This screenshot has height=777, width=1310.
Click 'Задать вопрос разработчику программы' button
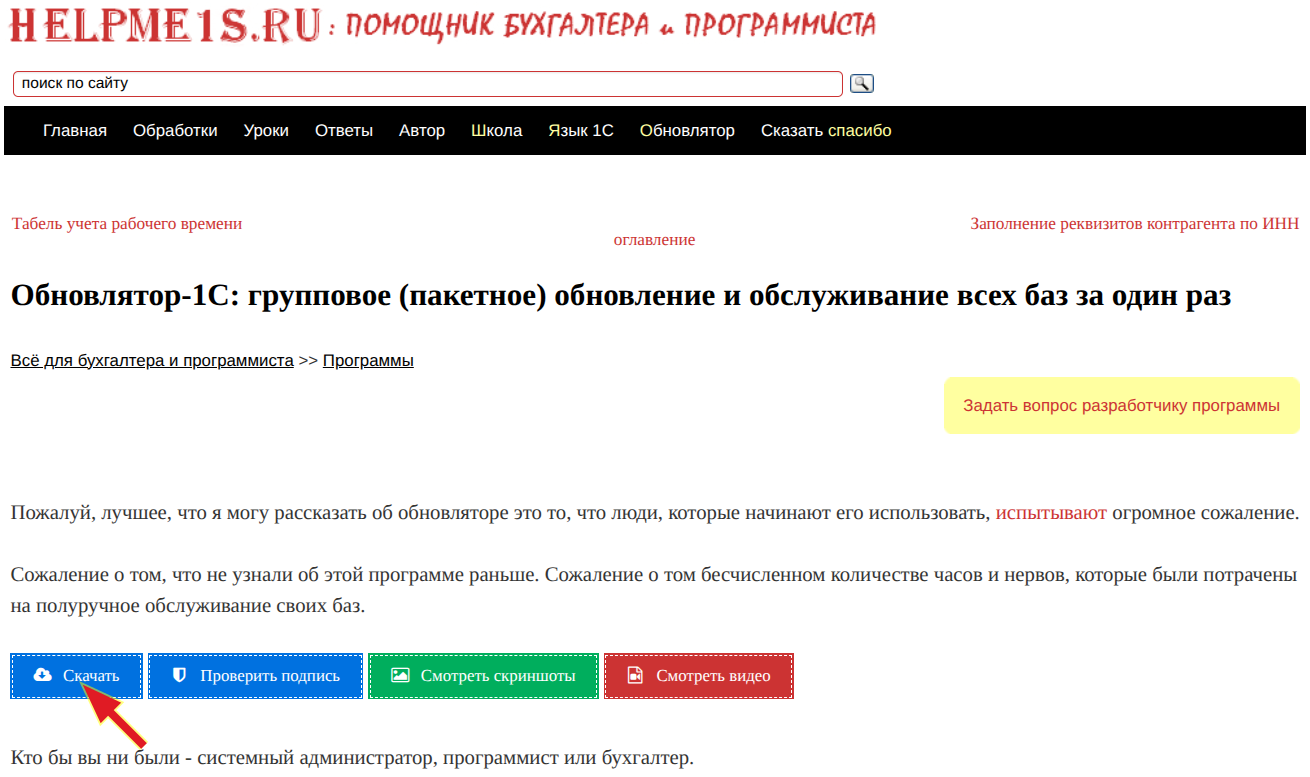click(1121, 406)
